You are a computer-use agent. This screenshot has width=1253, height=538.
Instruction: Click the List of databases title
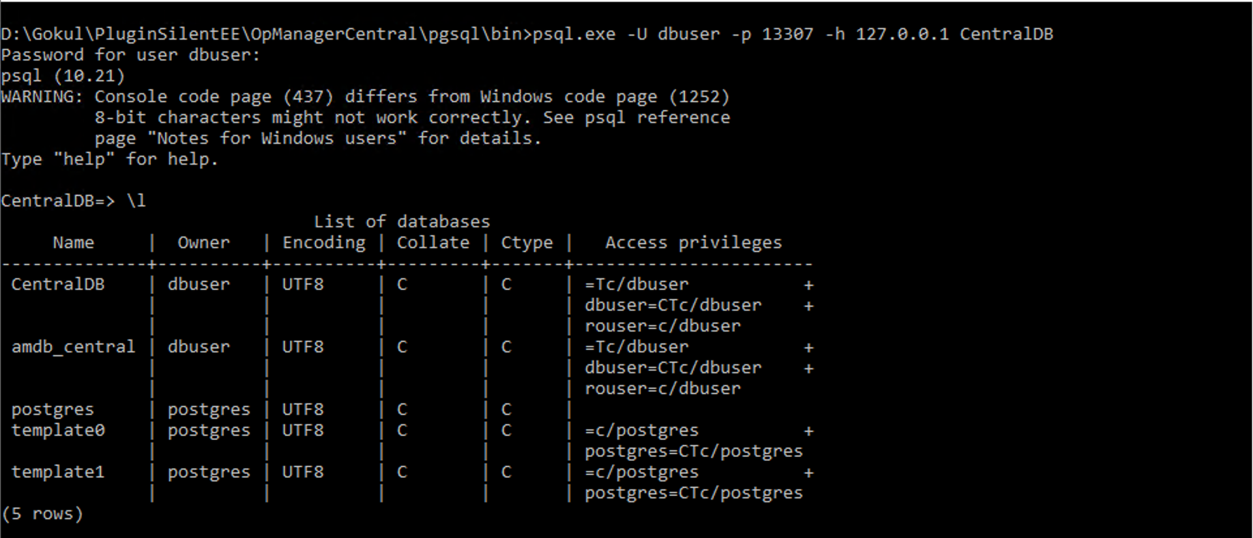point(402,221)
